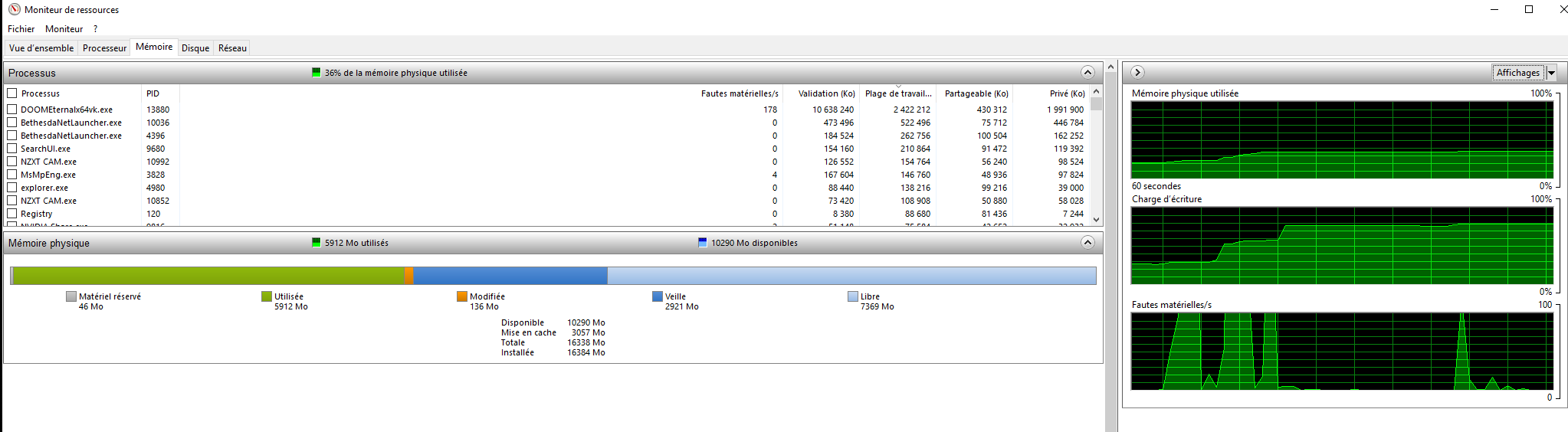Click PID value 13880
Viewport: 1568px width, 432px height.
coord(158,110)
